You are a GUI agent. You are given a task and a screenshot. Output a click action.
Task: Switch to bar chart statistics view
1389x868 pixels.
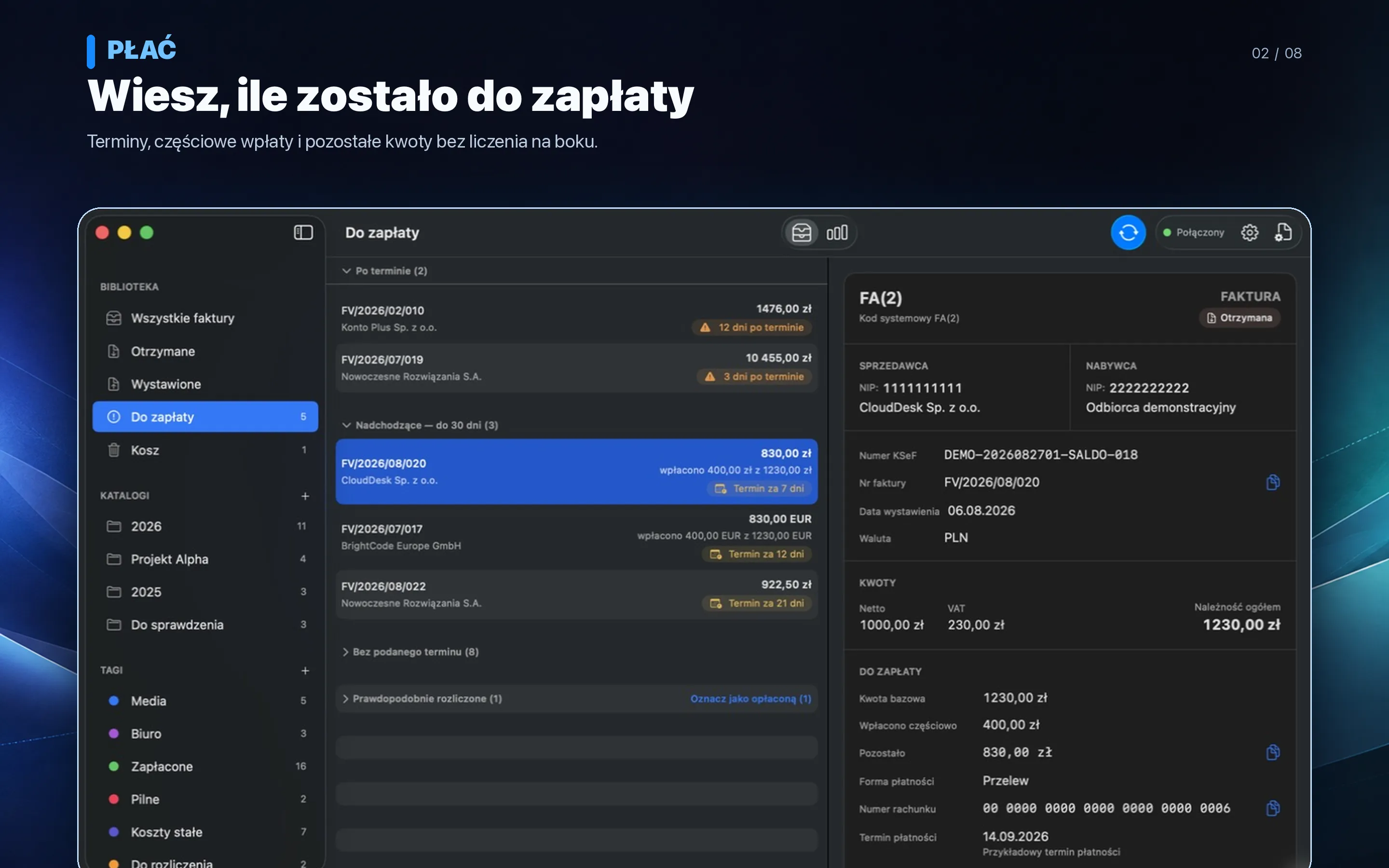point(837,232)
